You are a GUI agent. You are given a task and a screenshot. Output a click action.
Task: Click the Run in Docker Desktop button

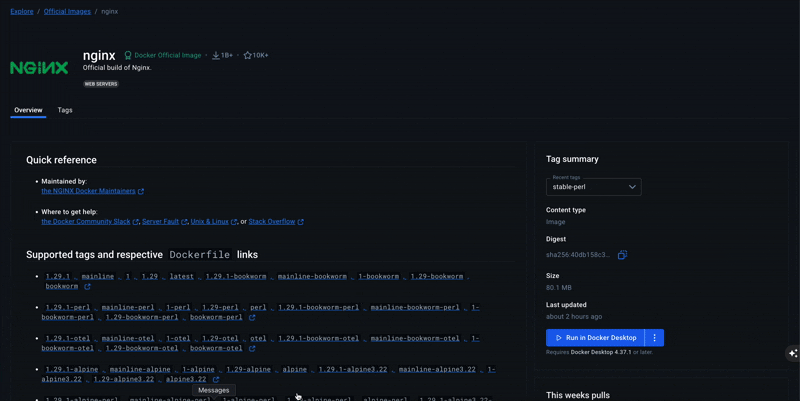point(595,338)
